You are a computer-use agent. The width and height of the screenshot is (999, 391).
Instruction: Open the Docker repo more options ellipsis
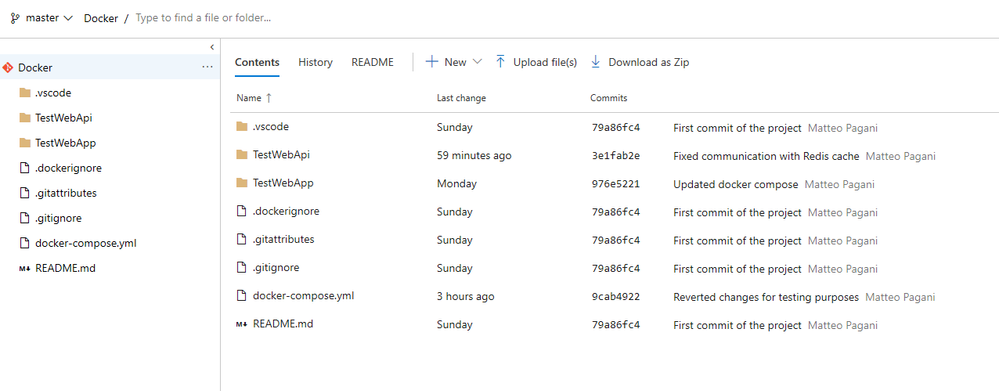207,67
